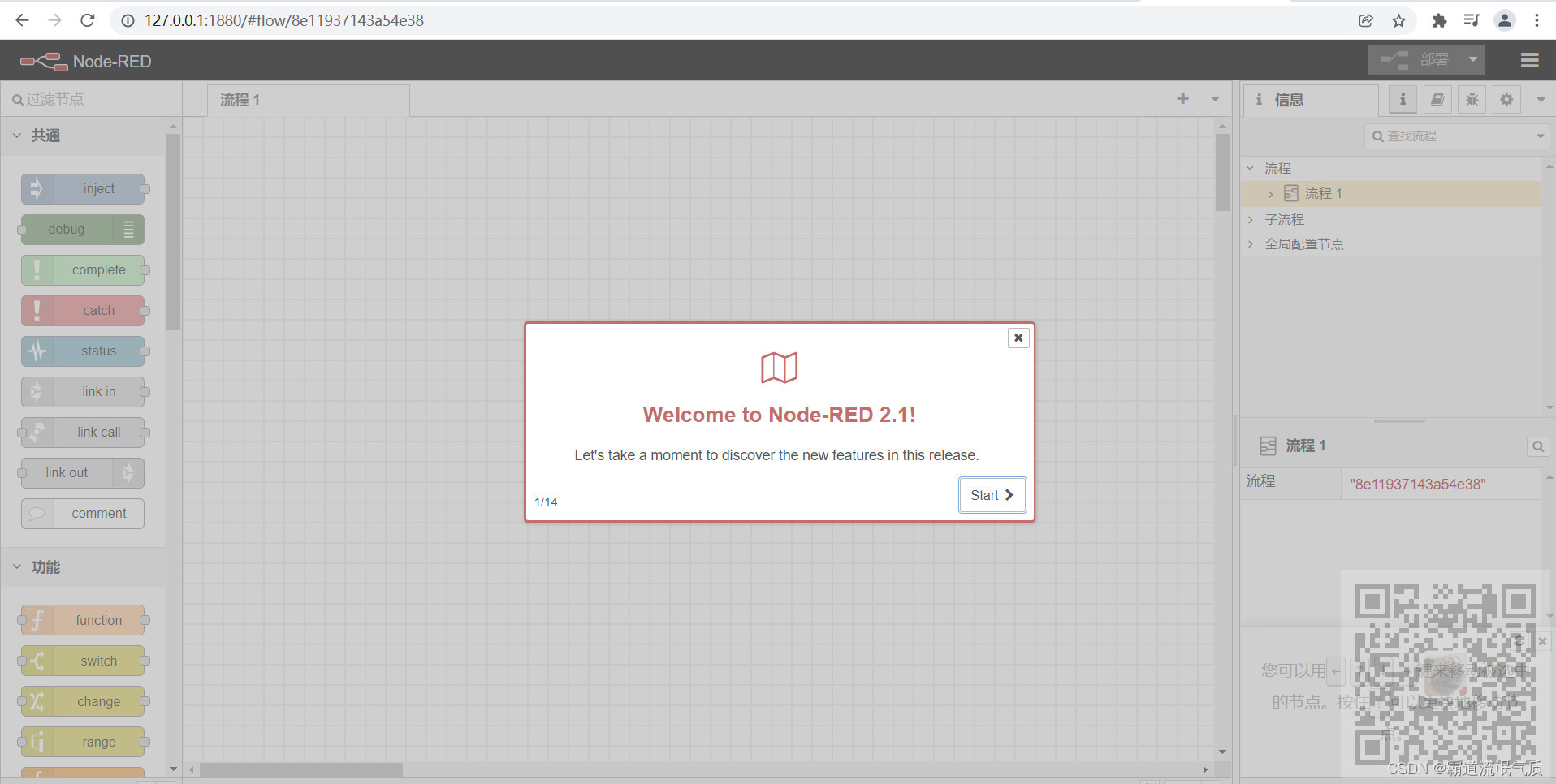Pick the link out node

tap(83, 473)
